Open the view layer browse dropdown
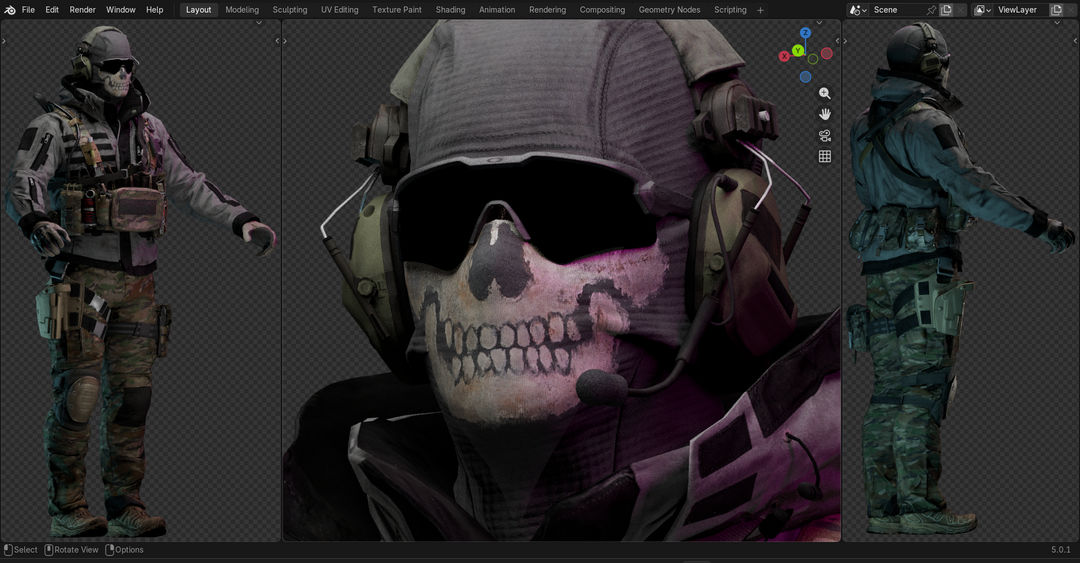The image size is (1080, 563). point(982,10)
